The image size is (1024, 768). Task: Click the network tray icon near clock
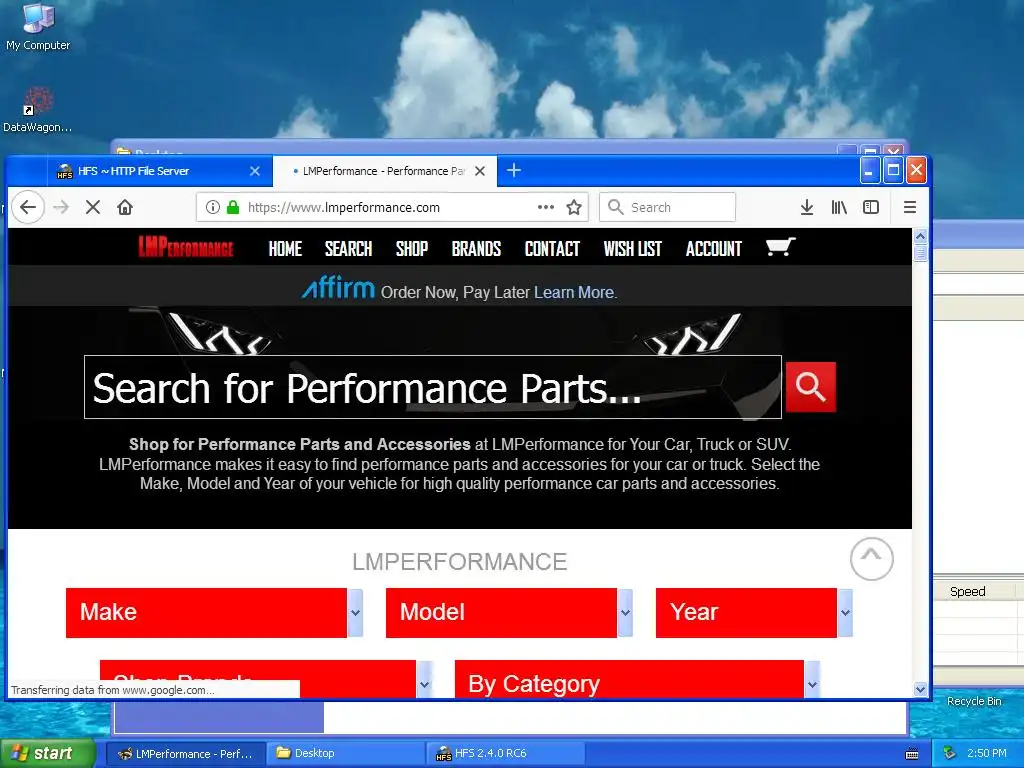point(949,753)
